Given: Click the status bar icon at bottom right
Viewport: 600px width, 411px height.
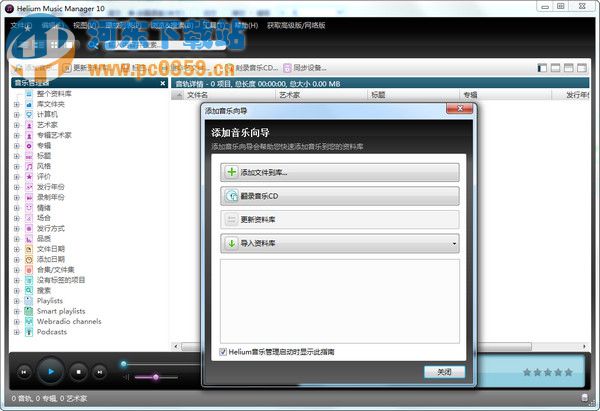Looking at the screenshot, I should (584, 398).
